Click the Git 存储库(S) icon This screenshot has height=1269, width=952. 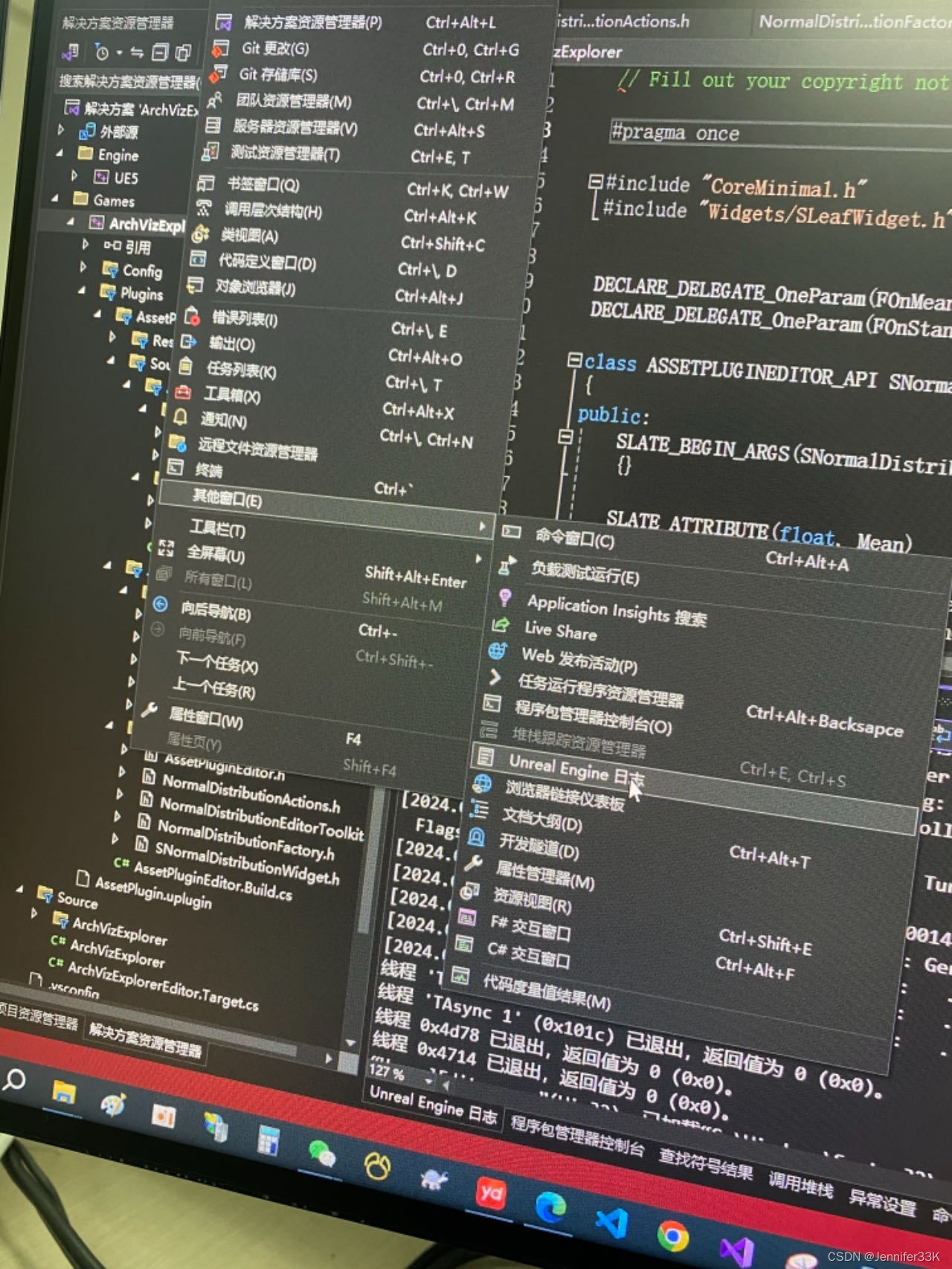218,74
